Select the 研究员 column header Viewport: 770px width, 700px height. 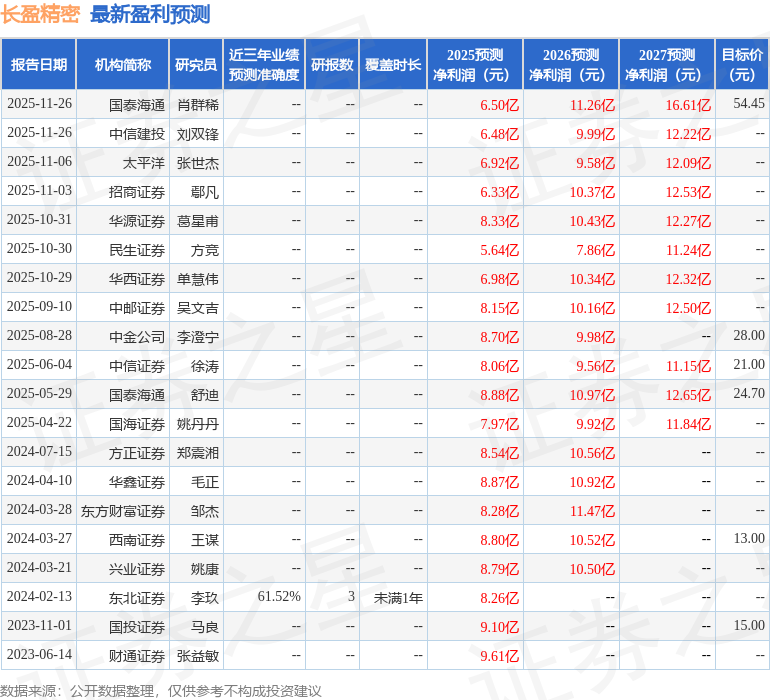[196, 65]
